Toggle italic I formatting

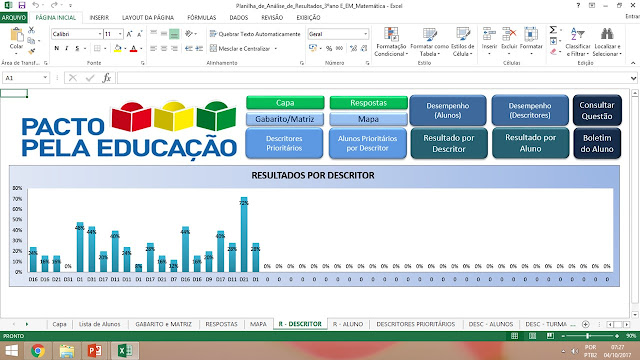tap(67, 48)
